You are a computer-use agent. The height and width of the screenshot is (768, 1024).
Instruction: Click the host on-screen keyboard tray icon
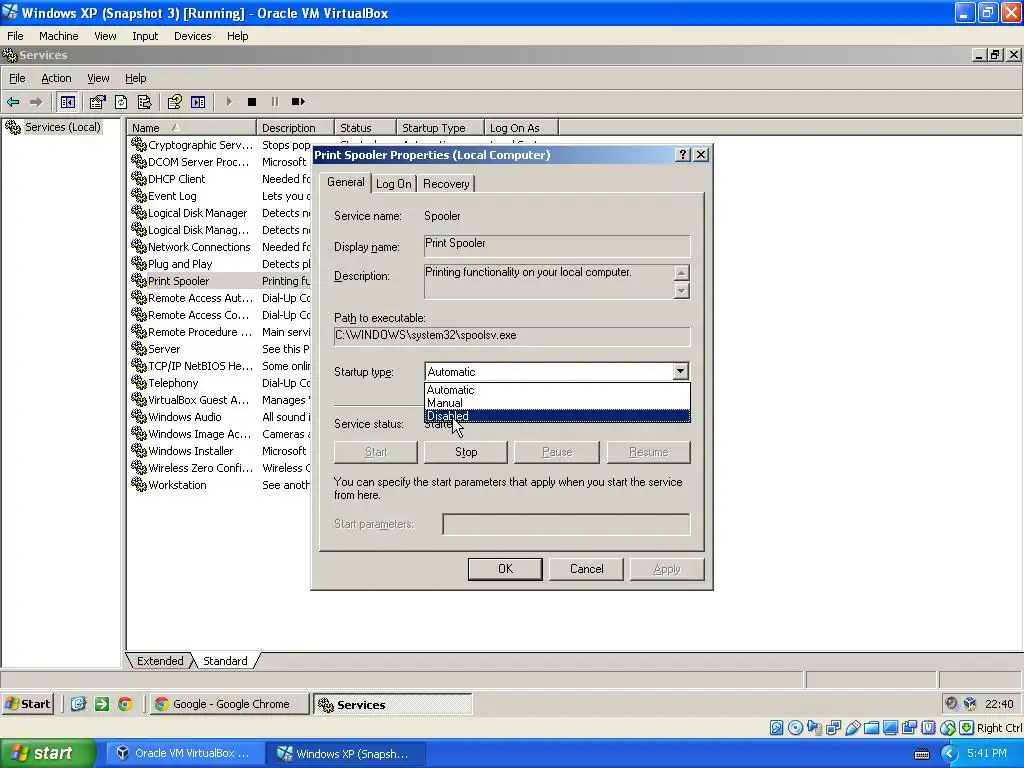(x=921, y=754)
